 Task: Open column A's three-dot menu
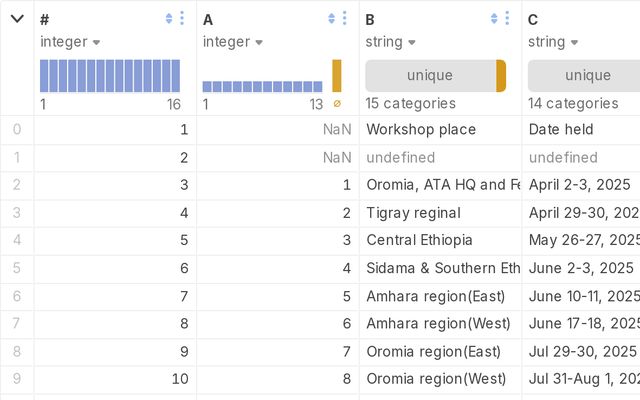pyautogui.click(x=344, y=19)
